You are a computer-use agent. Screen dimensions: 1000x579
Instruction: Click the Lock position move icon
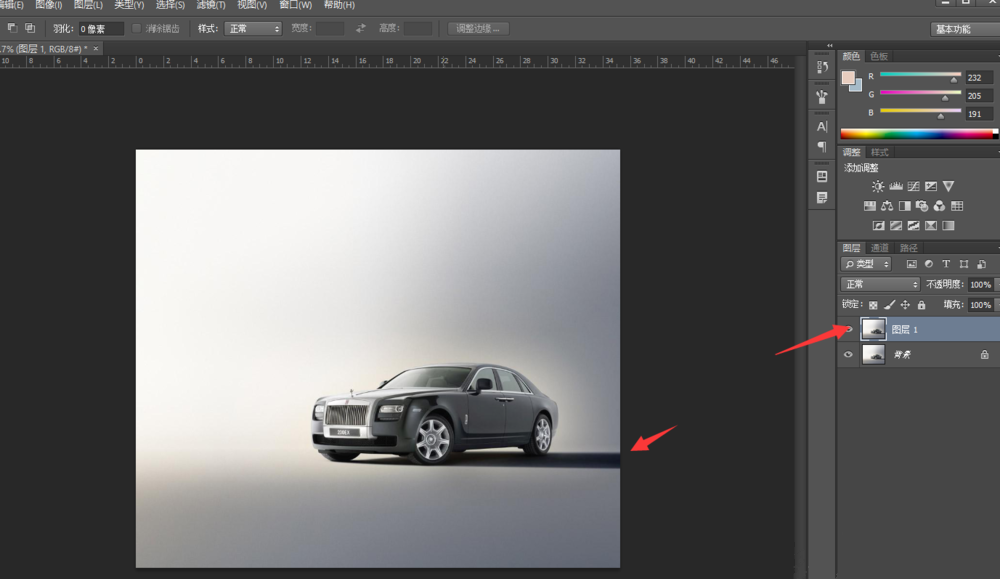point(905,305)
